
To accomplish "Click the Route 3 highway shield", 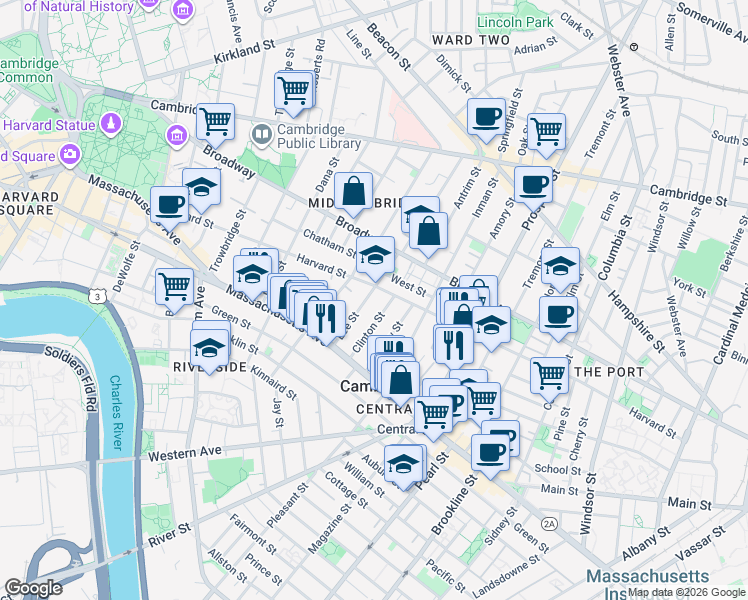I will coord(97,297).
